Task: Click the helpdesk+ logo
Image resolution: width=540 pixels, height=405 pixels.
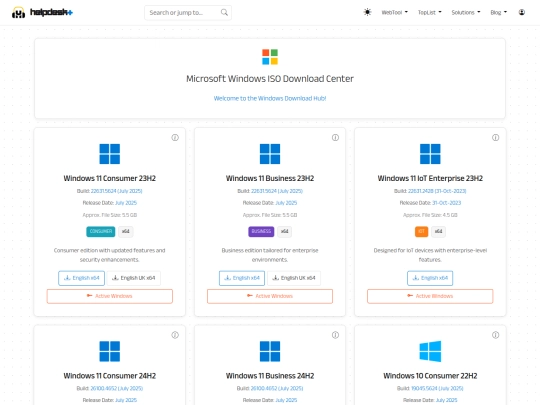Action: 42,12
